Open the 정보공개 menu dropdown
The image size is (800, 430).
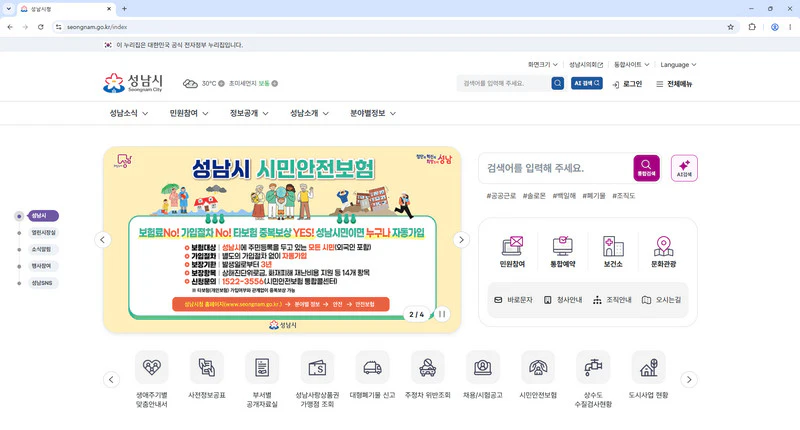tap(249, 113)
